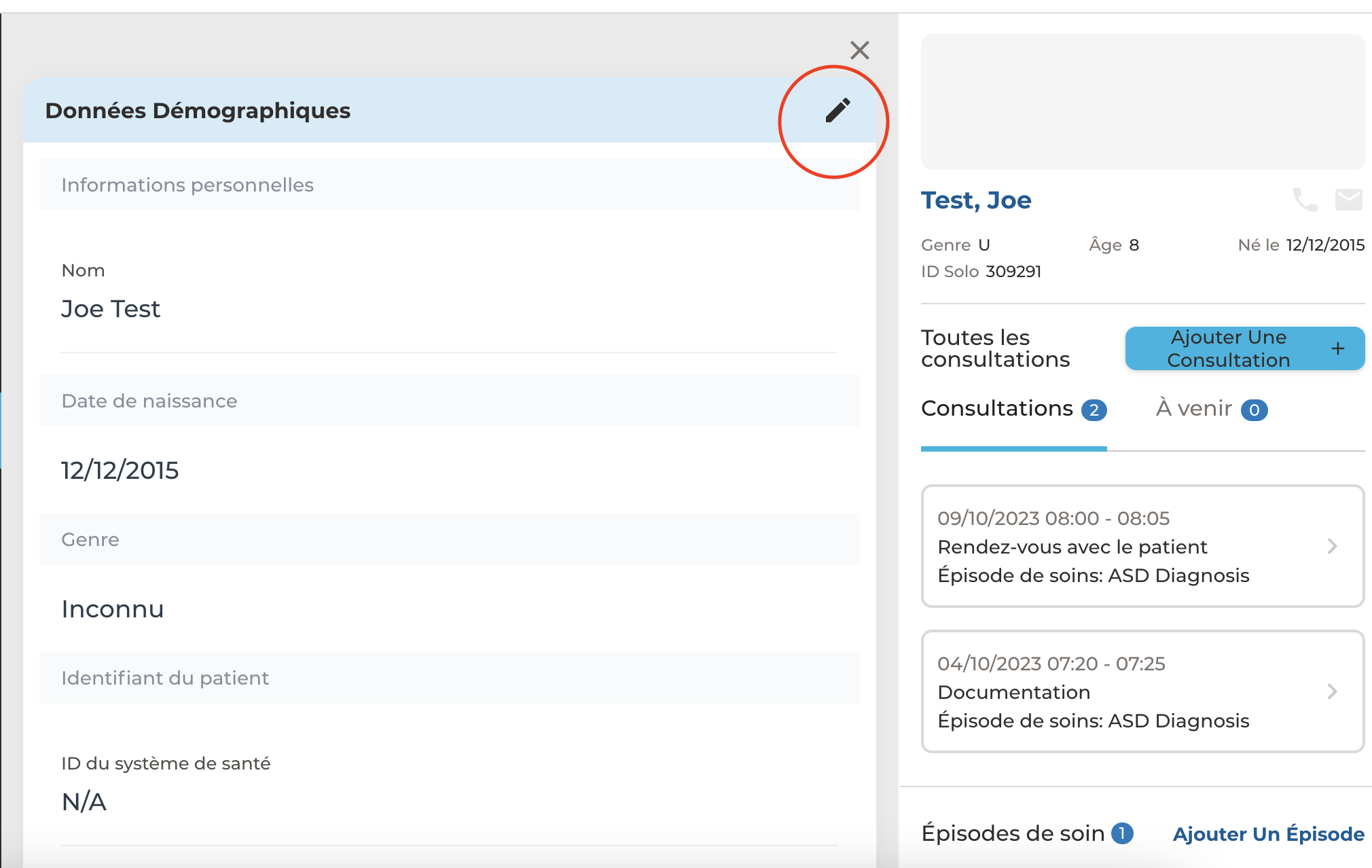Click the envelope email icon
Viewport: 1372px width, 868px height.
(x=1348, y=200)
